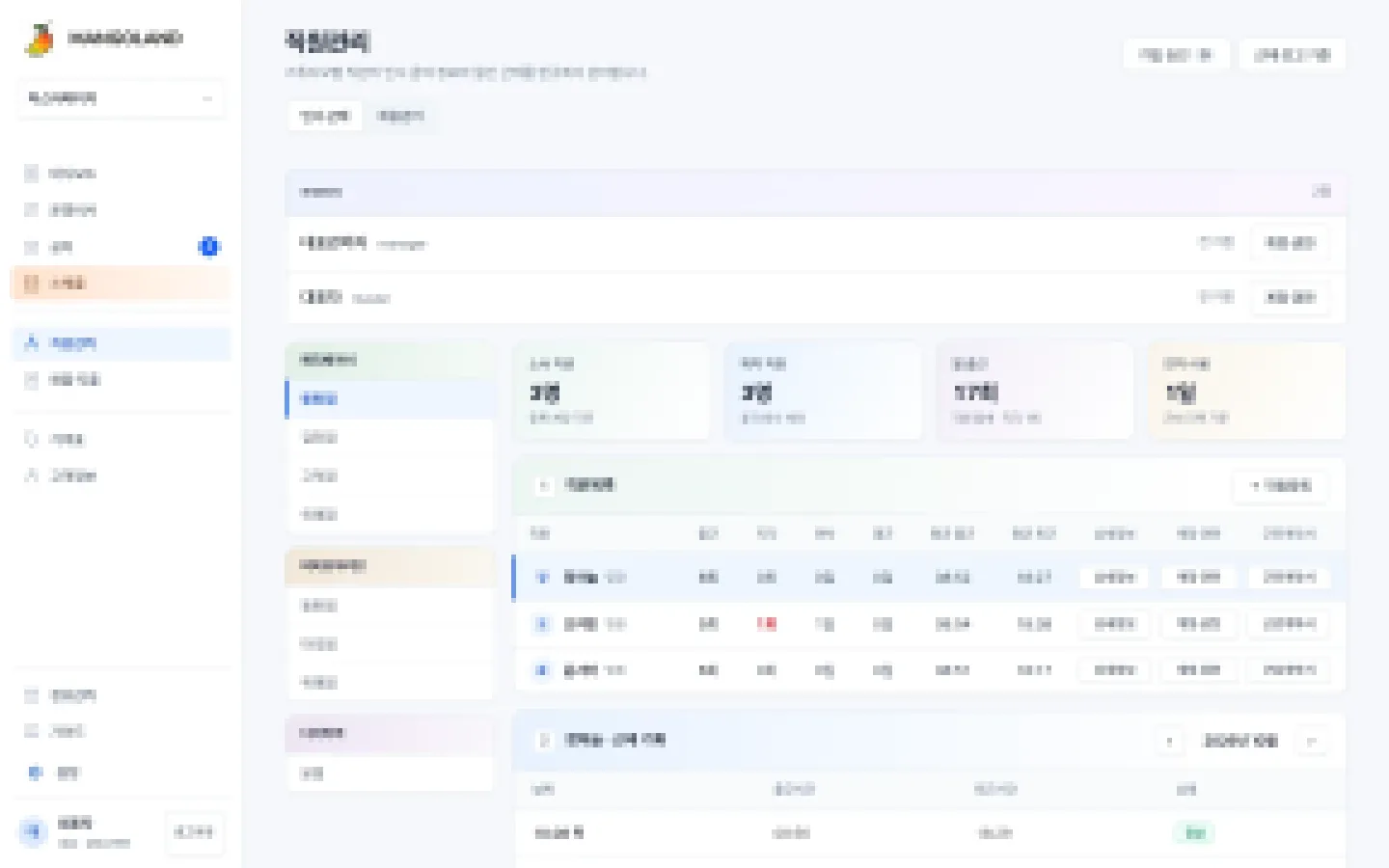Click the add button in the staff list header

point(1281,486)
